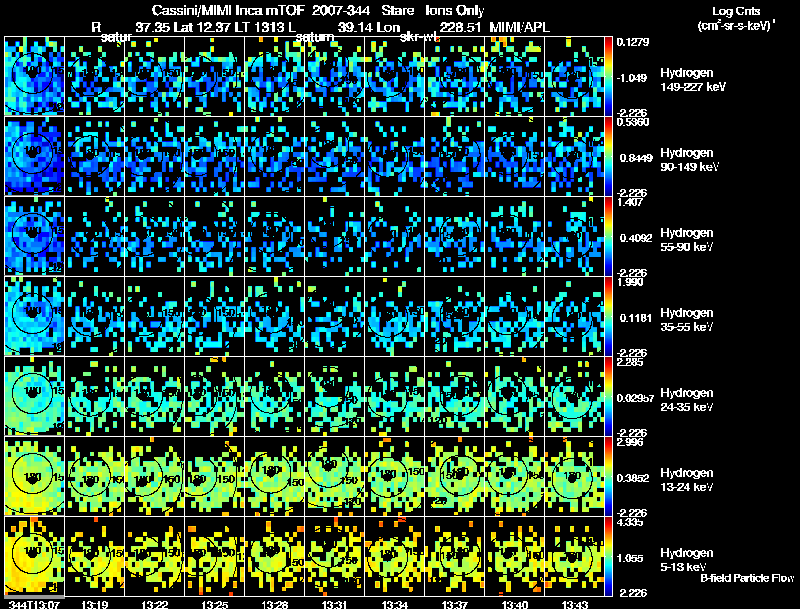Click the 'Hydrogen 5-13 keV' row label

[x=687, y=560]
